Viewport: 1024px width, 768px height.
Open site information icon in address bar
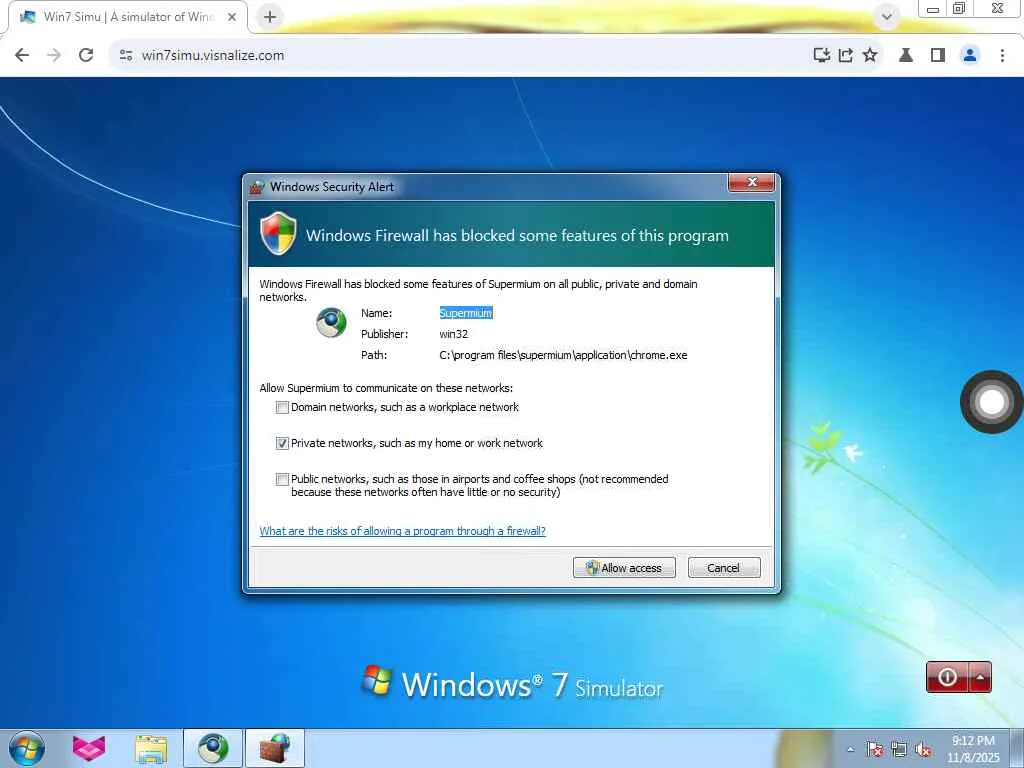(126, 56)
